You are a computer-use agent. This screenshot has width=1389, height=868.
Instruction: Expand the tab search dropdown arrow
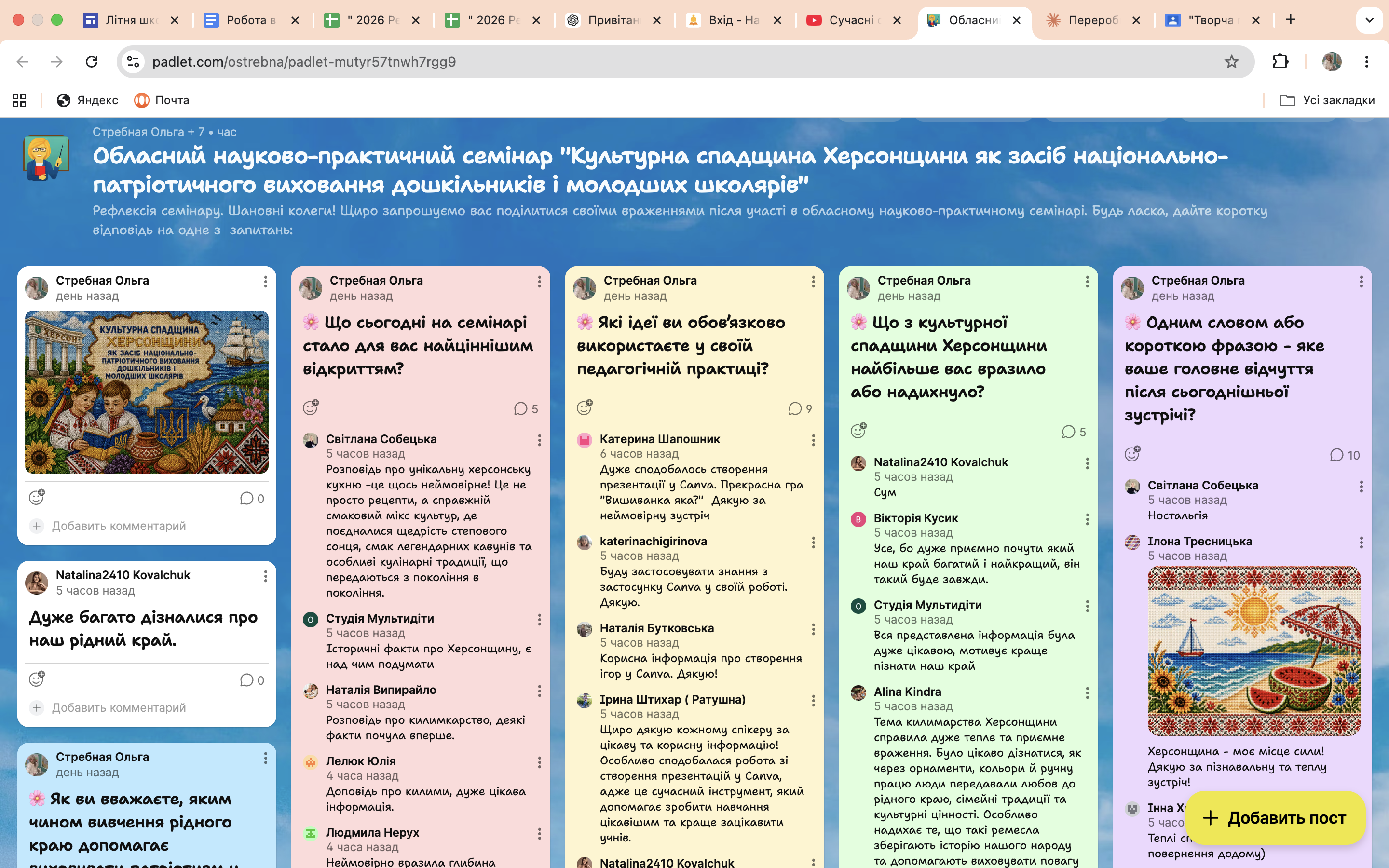point(1370,20)
